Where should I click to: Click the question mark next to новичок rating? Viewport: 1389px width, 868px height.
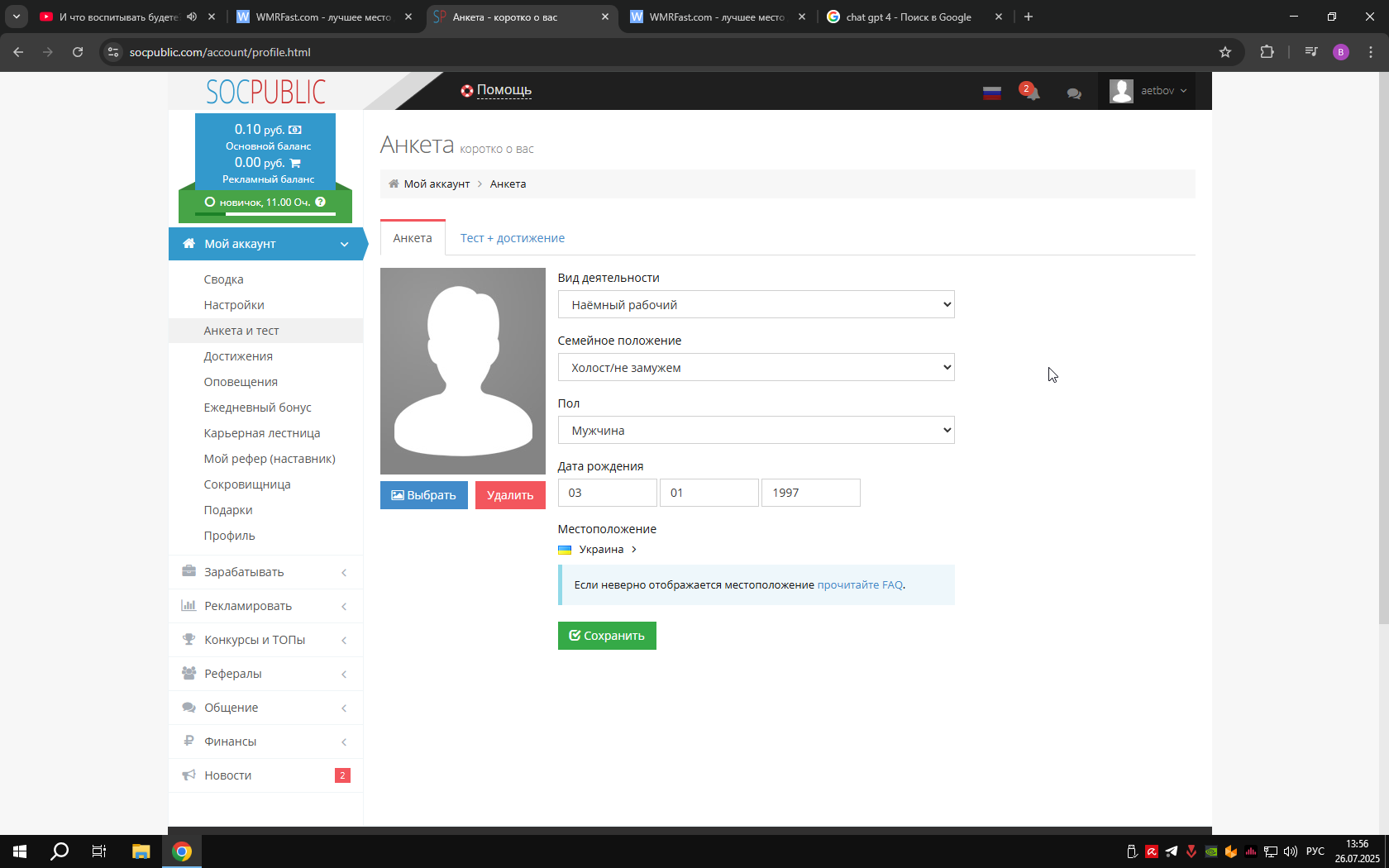[x=320, y=202]
